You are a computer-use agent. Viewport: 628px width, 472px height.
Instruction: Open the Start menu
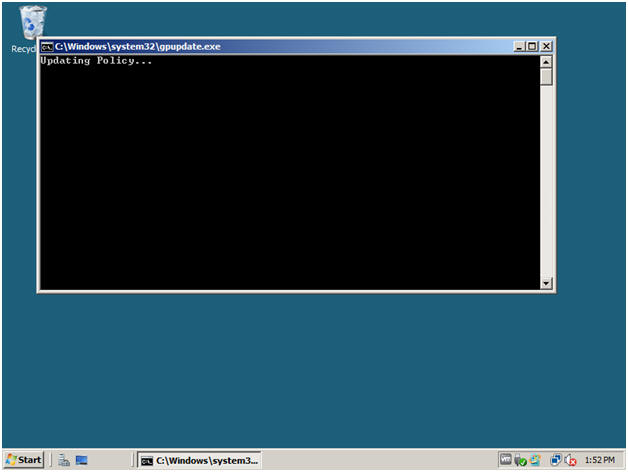24,460
